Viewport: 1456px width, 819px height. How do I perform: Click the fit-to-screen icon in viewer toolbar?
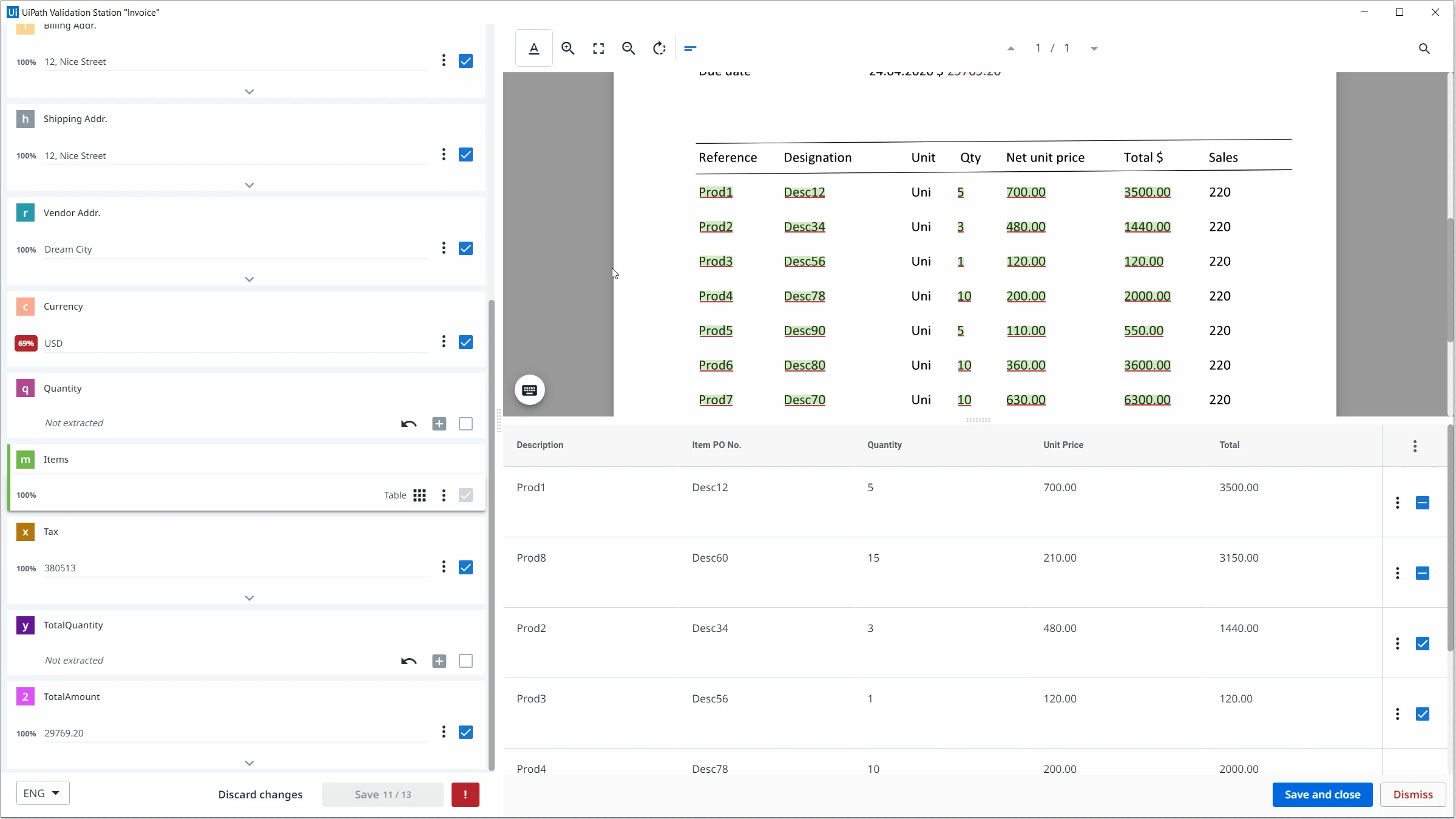(x=598, y=49)
